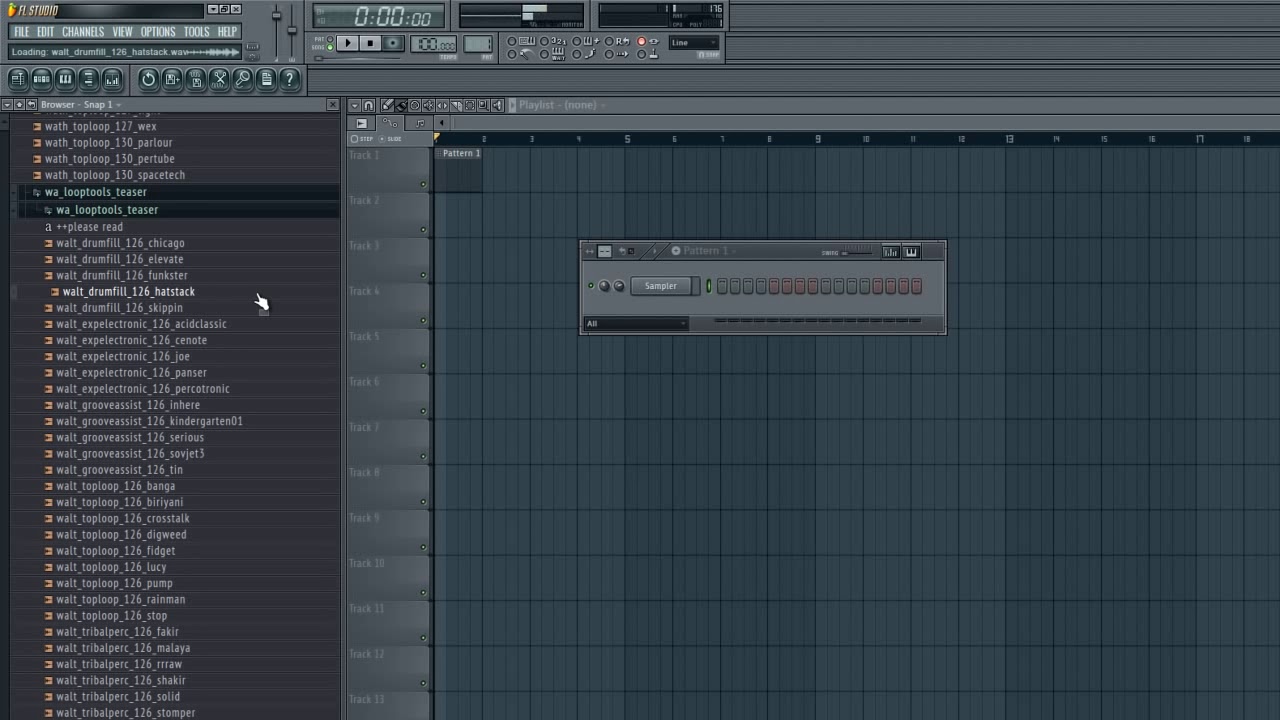The width and height of the screenshot is (1280, 720).
Task: Toggle Track 1 mute dot
Action: tap(424, 184)
